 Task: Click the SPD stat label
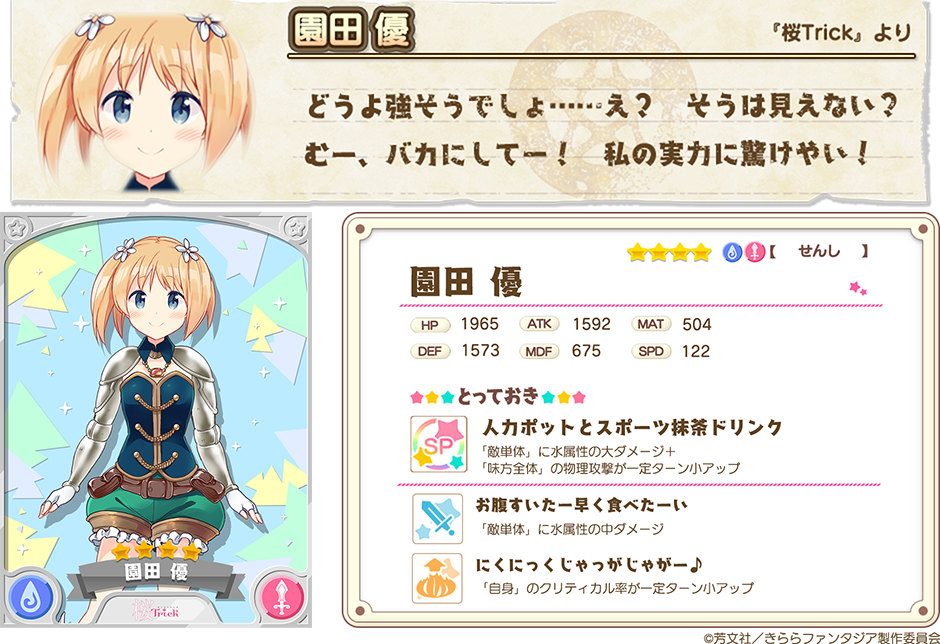coord(651,351)
